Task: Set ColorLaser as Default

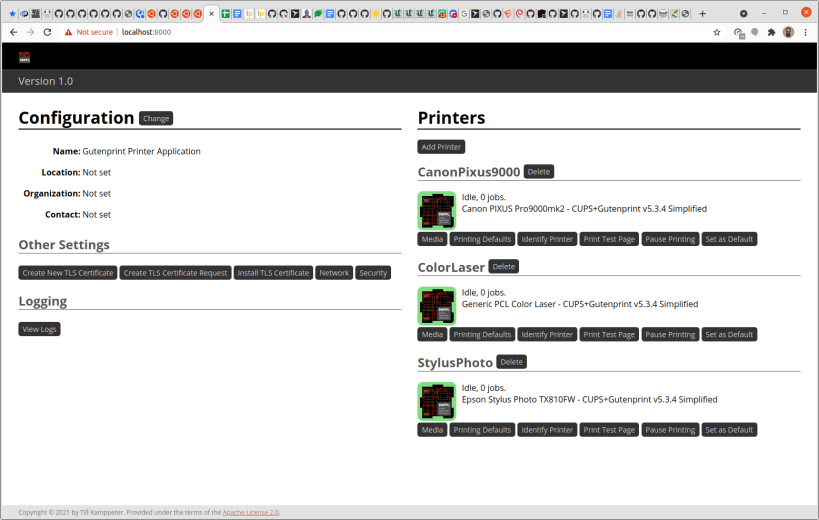Action: pyautogui.click(x=729, y=335)
